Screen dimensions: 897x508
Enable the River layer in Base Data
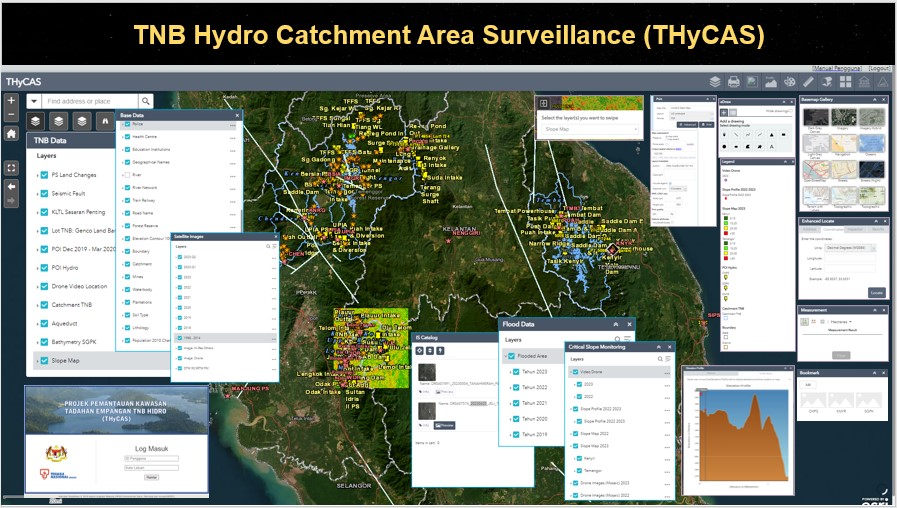[128, 175]
